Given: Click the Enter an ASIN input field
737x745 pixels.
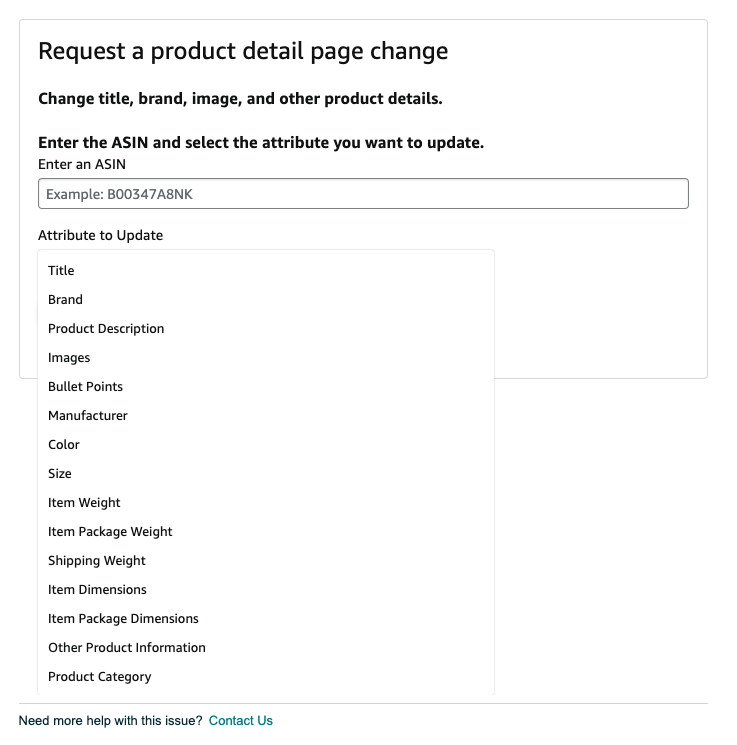Looking at the screenshot, I should 363,194.
